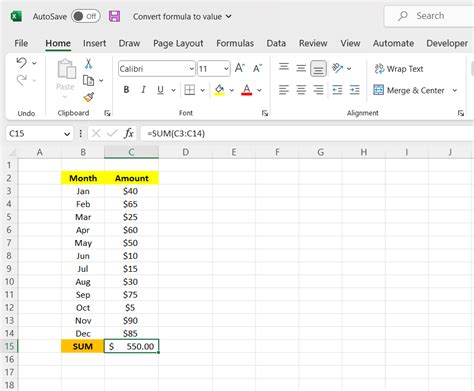Click the Undo arrow icon
The height and width of the screenshot is (391, 474).
pos(21,63)
